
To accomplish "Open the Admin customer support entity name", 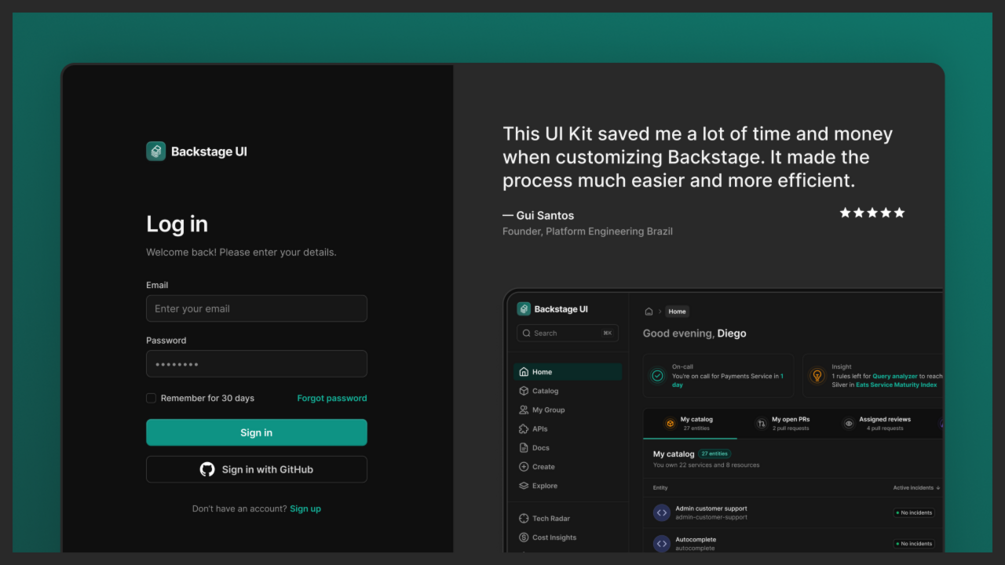I will [711, 509].
